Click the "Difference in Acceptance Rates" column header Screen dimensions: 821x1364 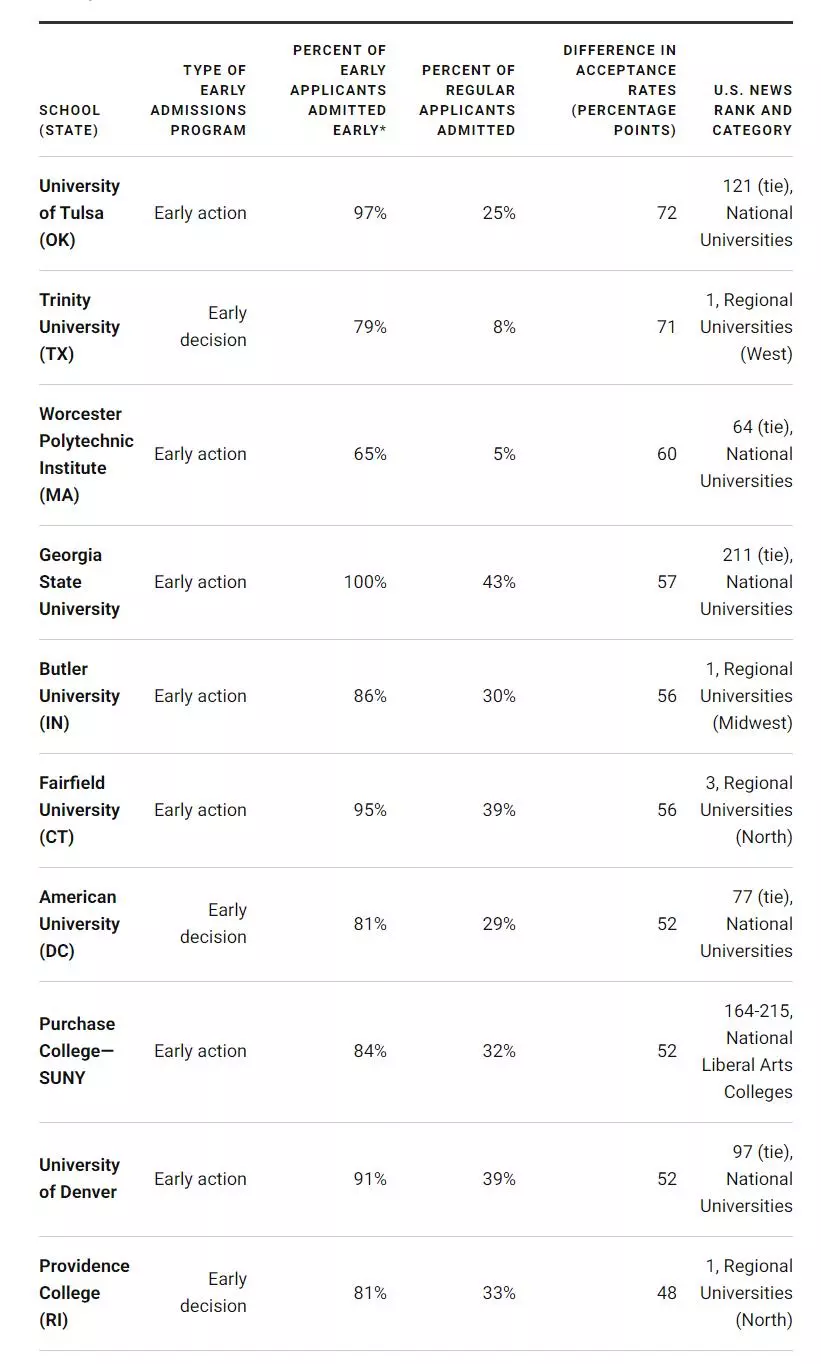point(620,90)
